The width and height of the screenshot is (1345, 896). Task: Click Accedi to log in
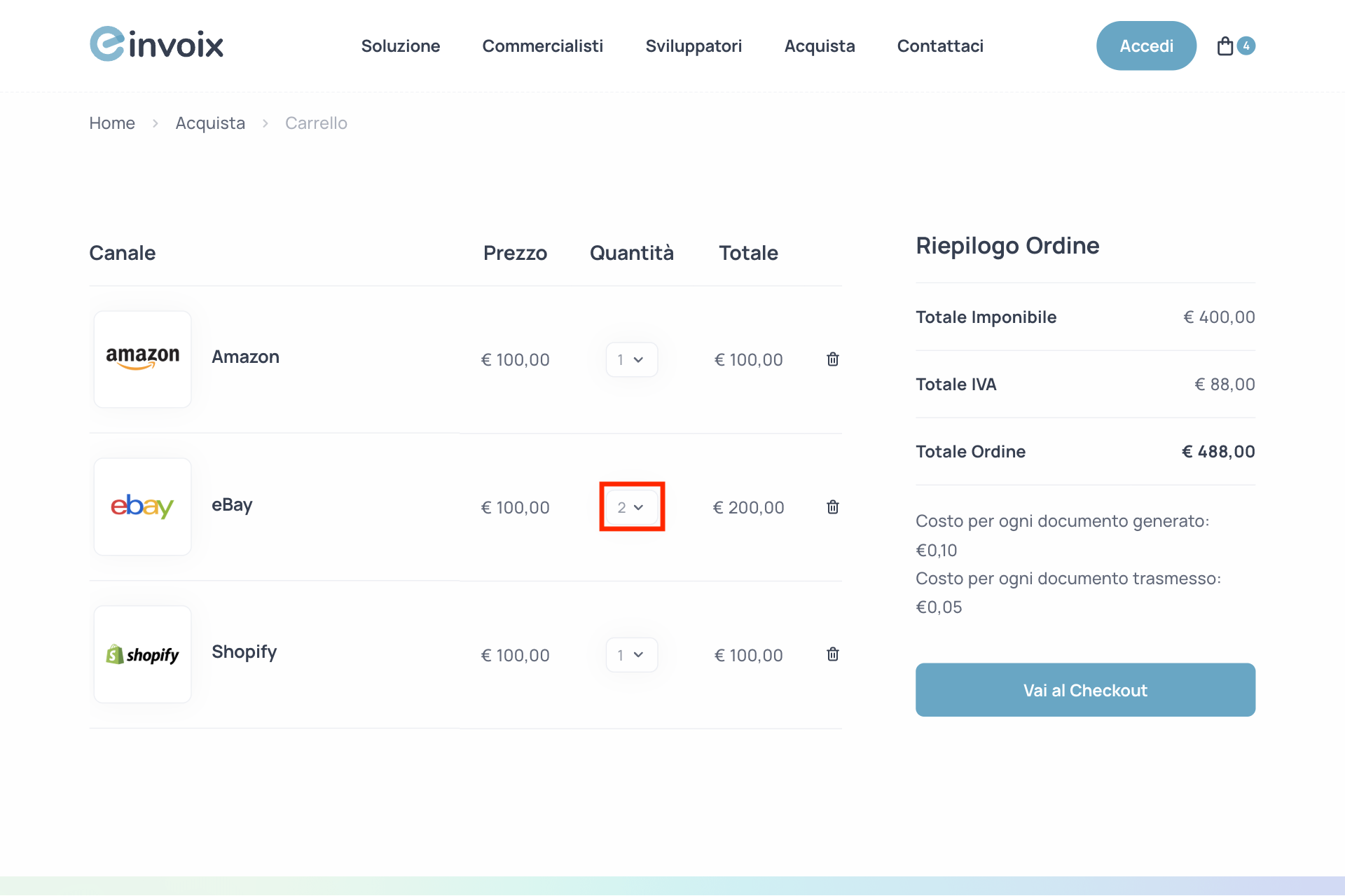tap(1146, 45)
